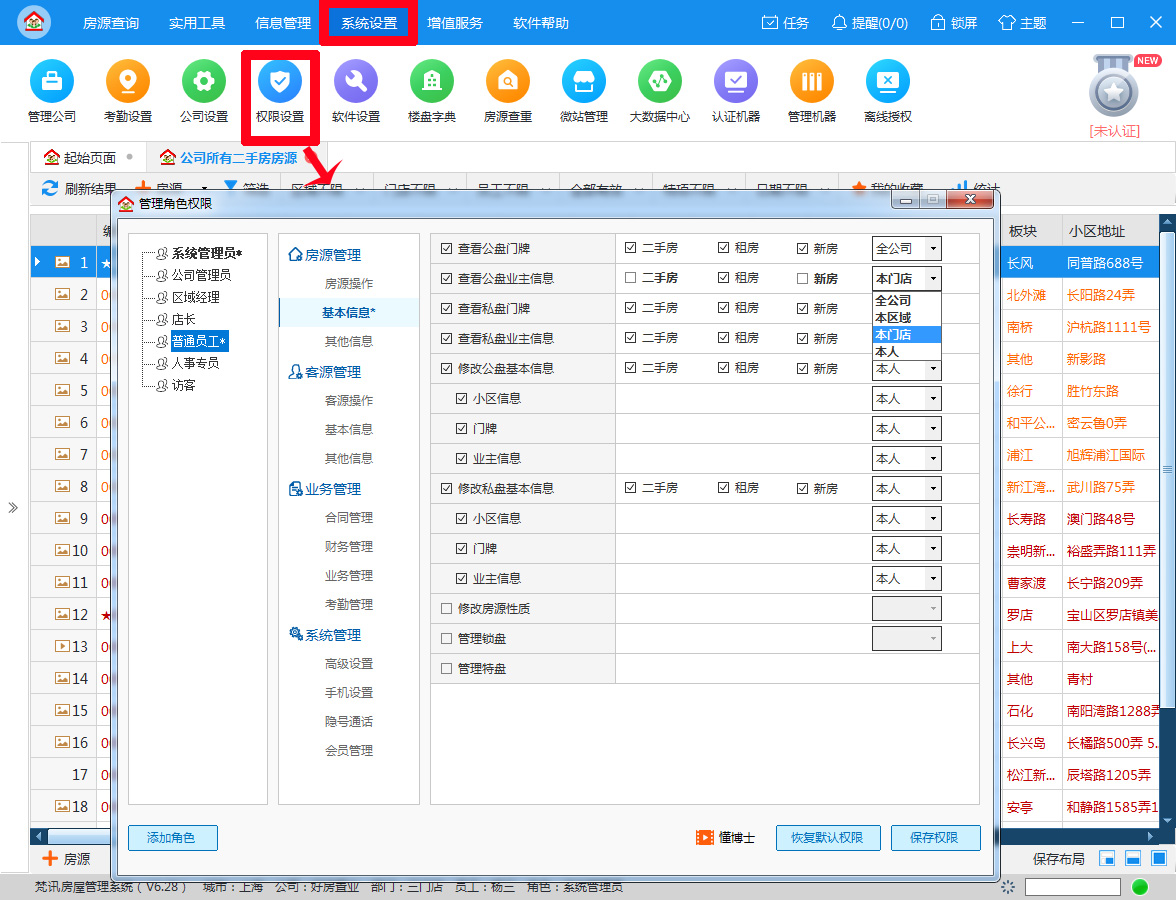
Task: Click the video icon in row 13
Action: (62, 646)
